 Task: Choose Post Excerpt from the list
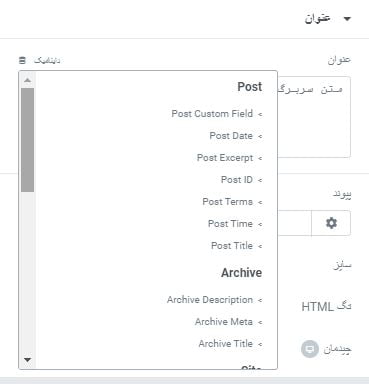pos(229,158)
